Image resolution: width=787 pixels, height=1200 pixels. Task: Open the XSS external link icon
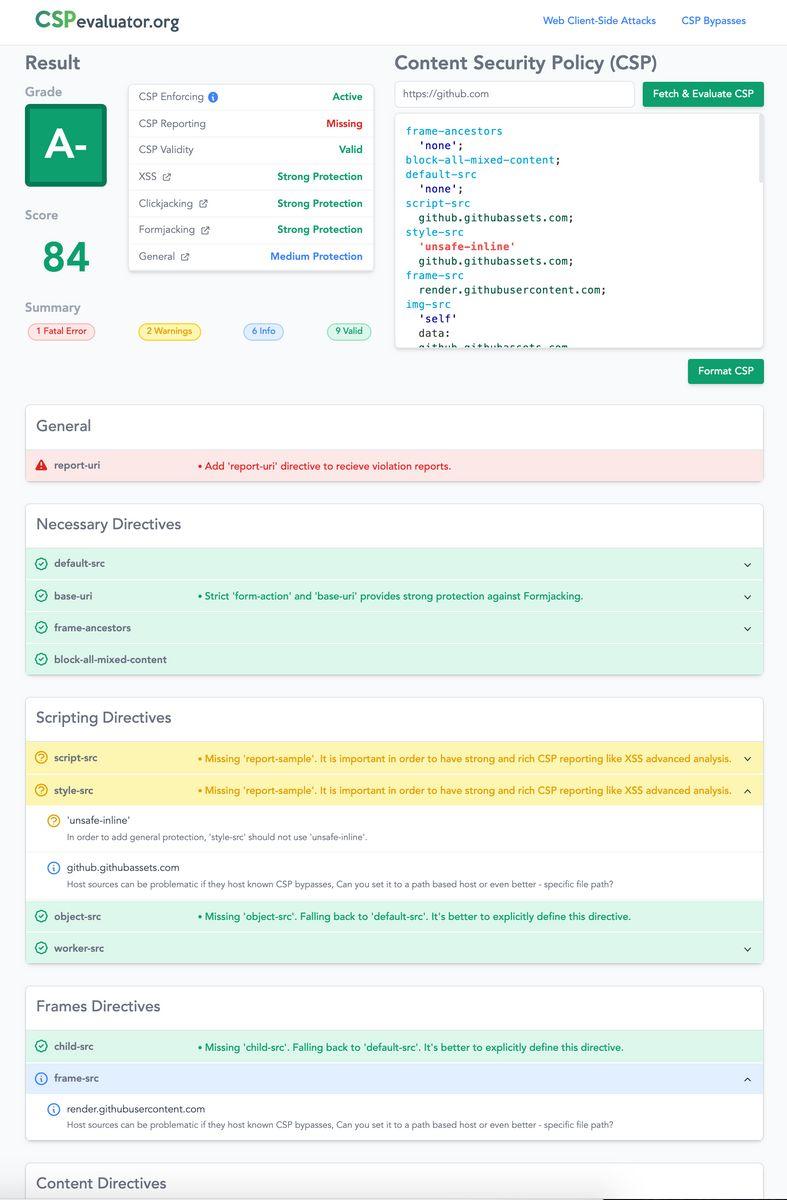click(x=167, y=177)
